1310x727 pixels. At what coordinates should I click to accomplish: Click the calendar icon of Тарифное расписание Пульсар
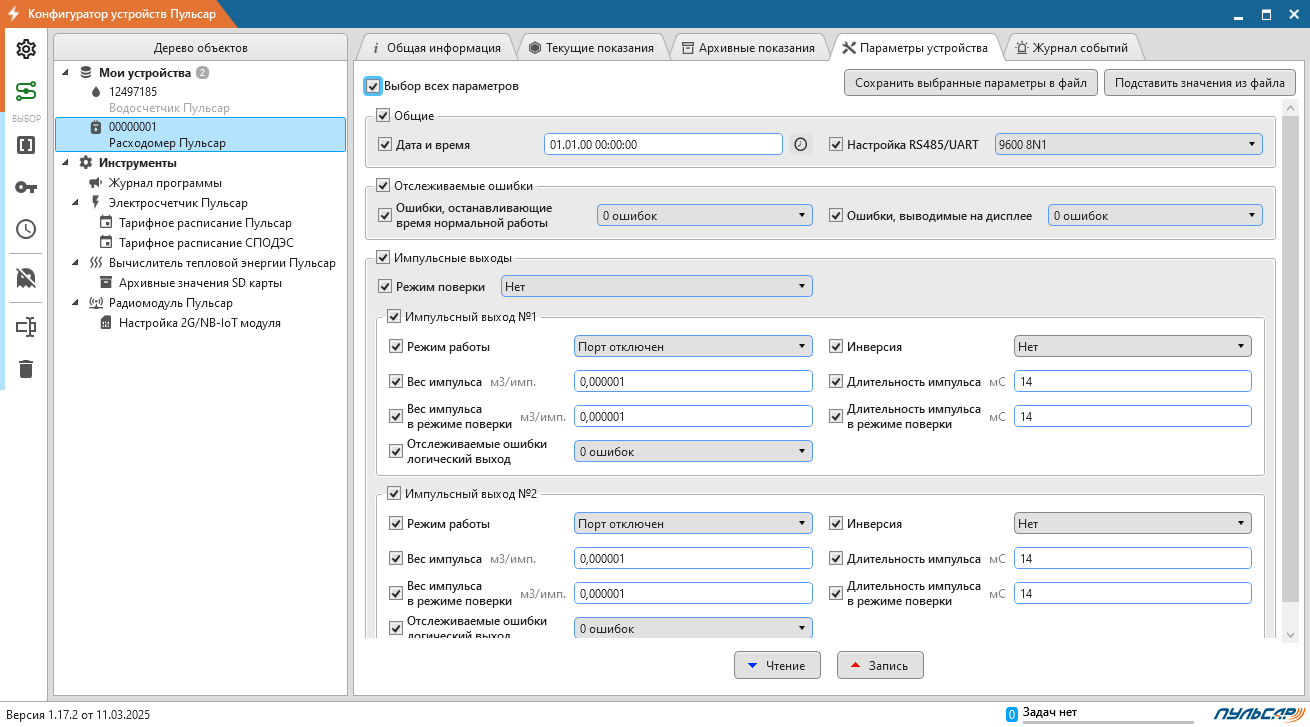106,223
